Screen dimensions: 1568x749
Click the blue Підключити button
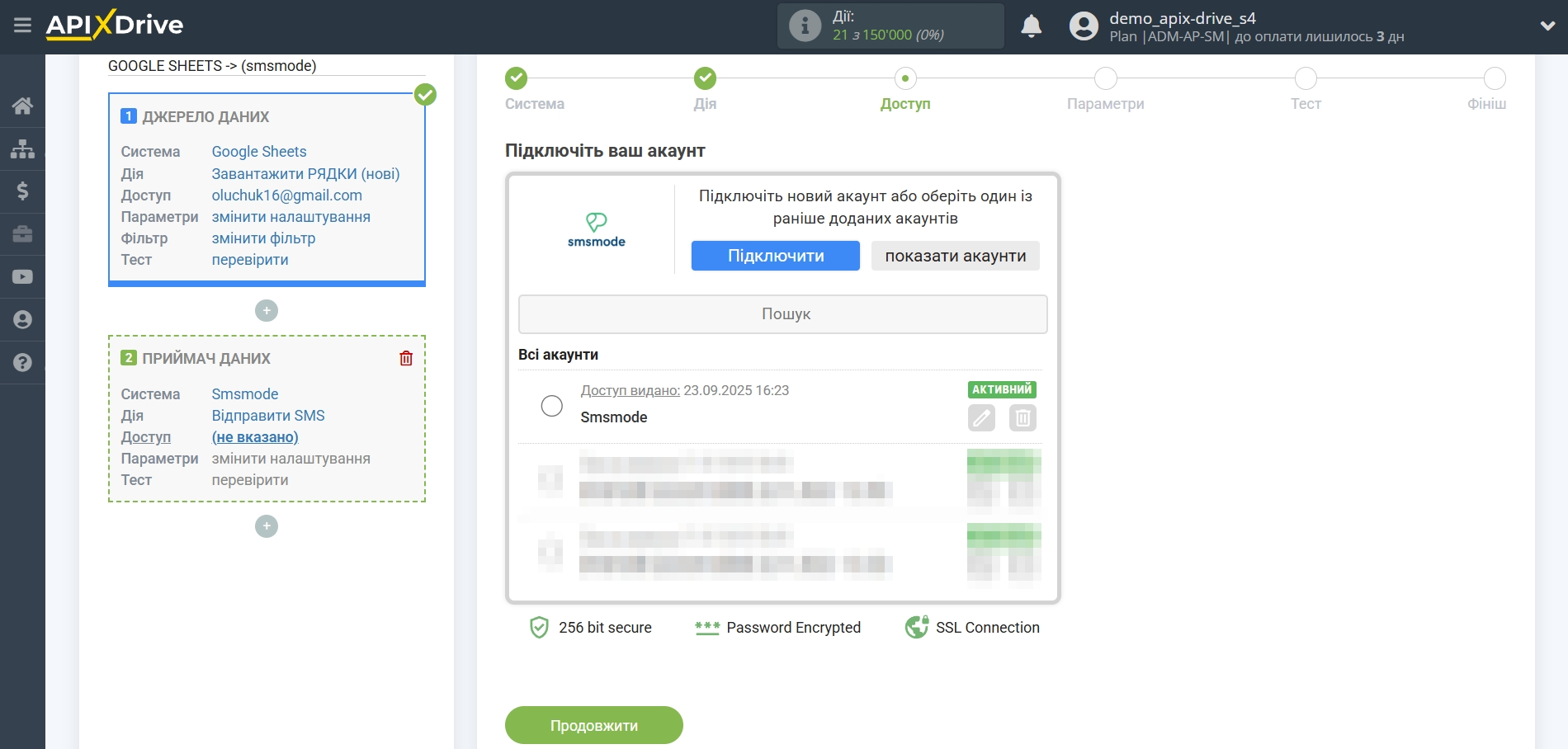[x=775, y=256]
